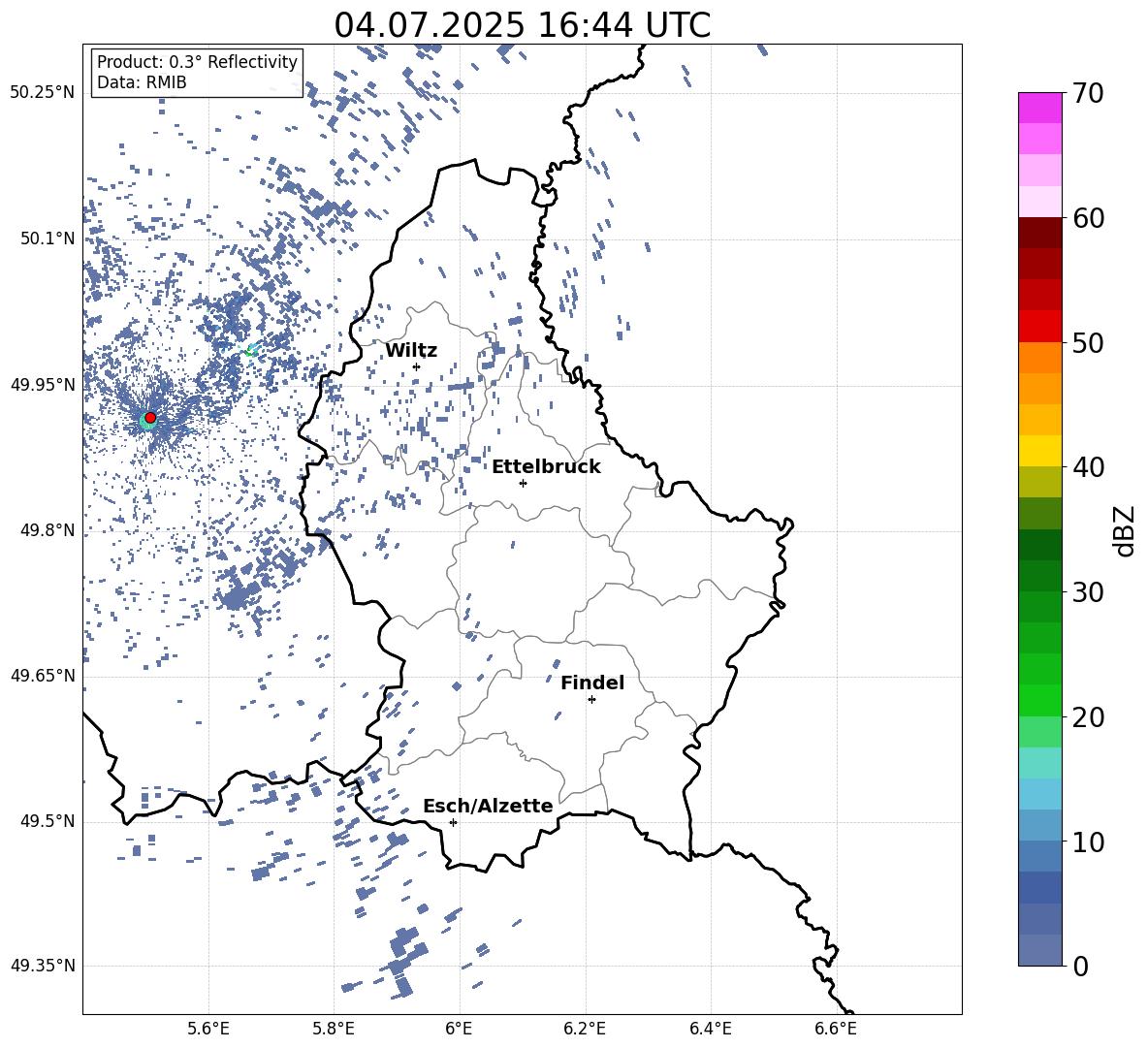1148x1048 pixels.
Task: Click the 70 label on colorbar
Action: (1087, 93)
